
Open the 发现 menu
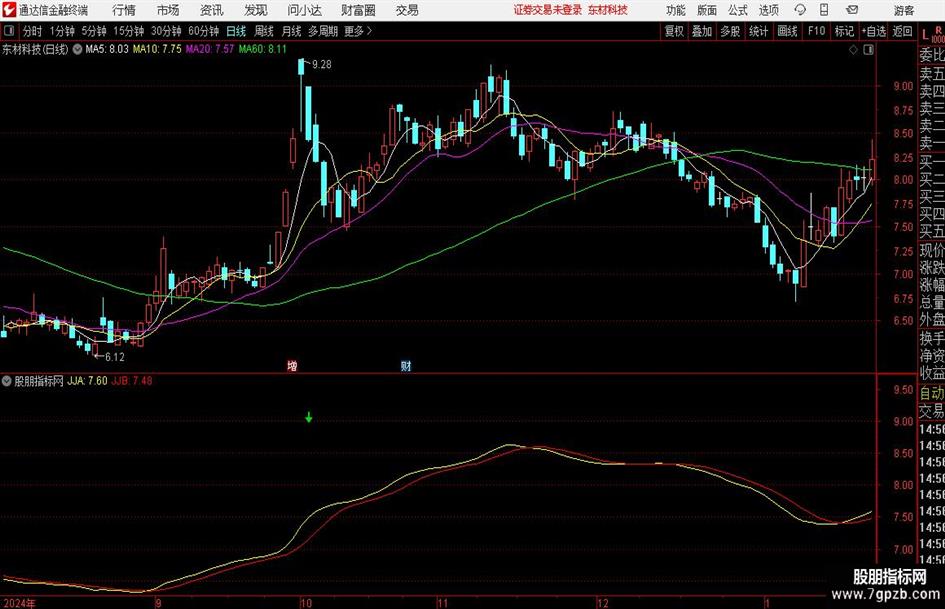coord(256,10)
